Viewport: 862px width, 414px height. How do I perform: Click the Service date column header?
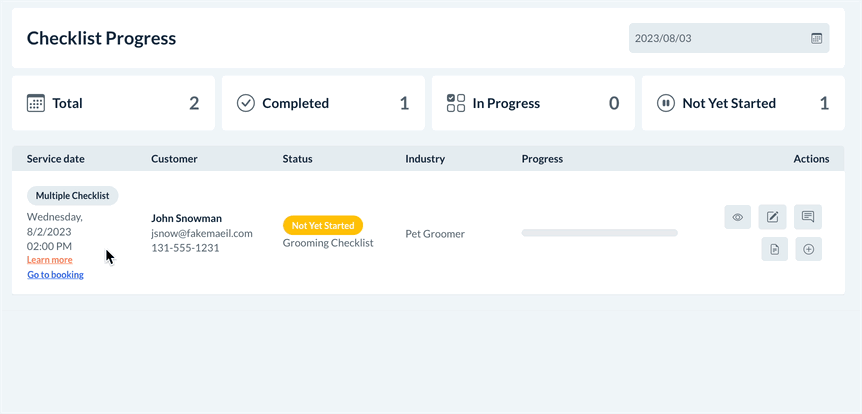(56, 159)
